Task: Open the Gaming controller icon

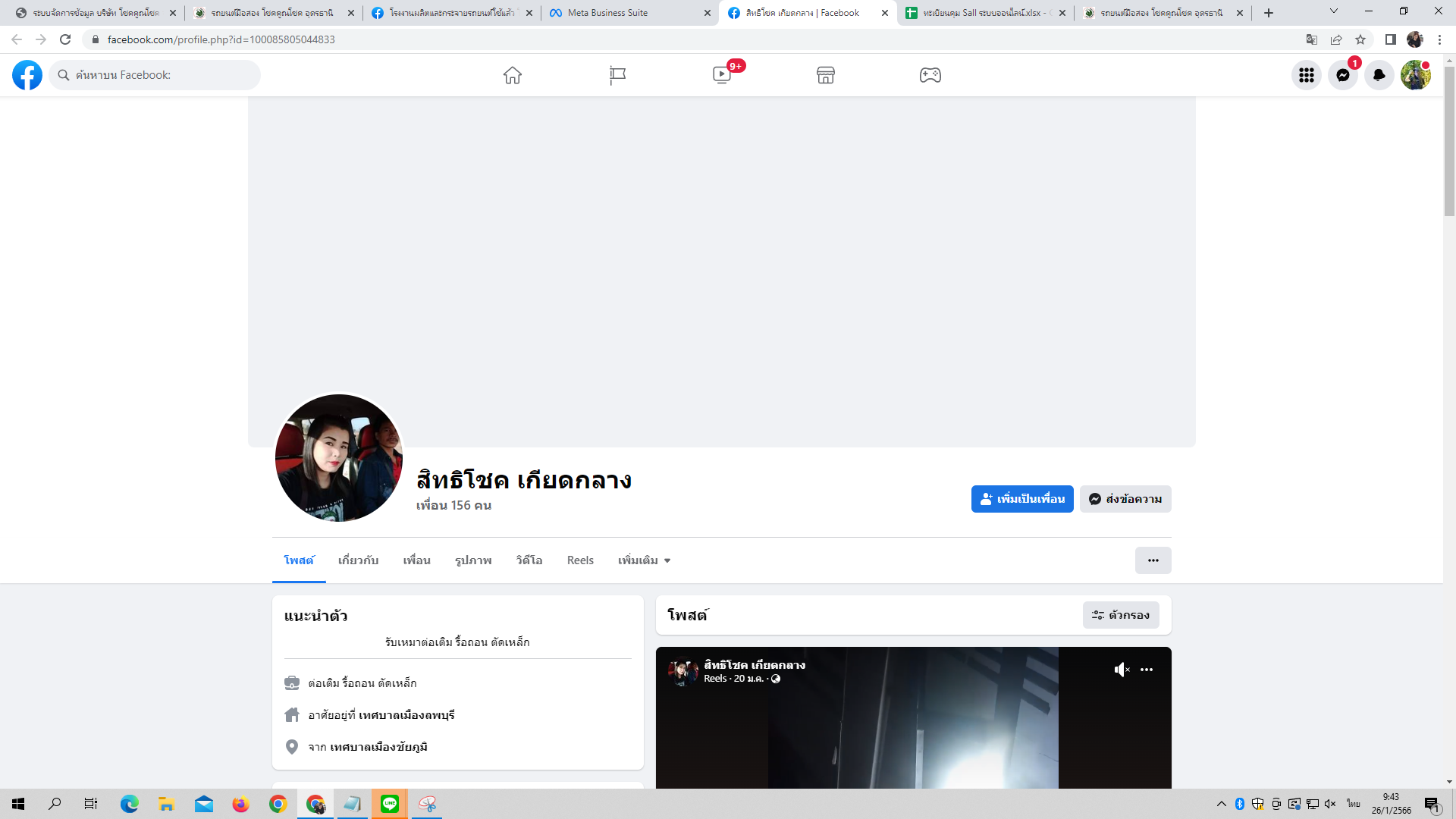Action: coord(930,75)
